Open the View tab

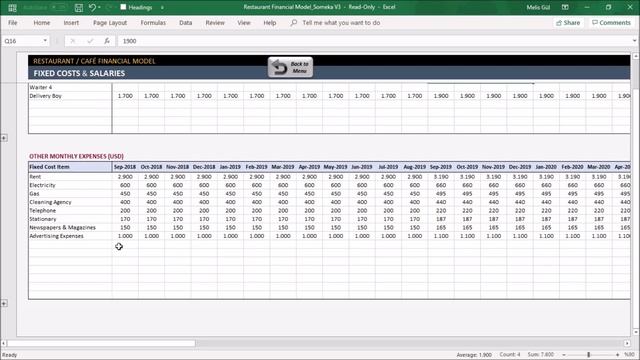(244, 23)
